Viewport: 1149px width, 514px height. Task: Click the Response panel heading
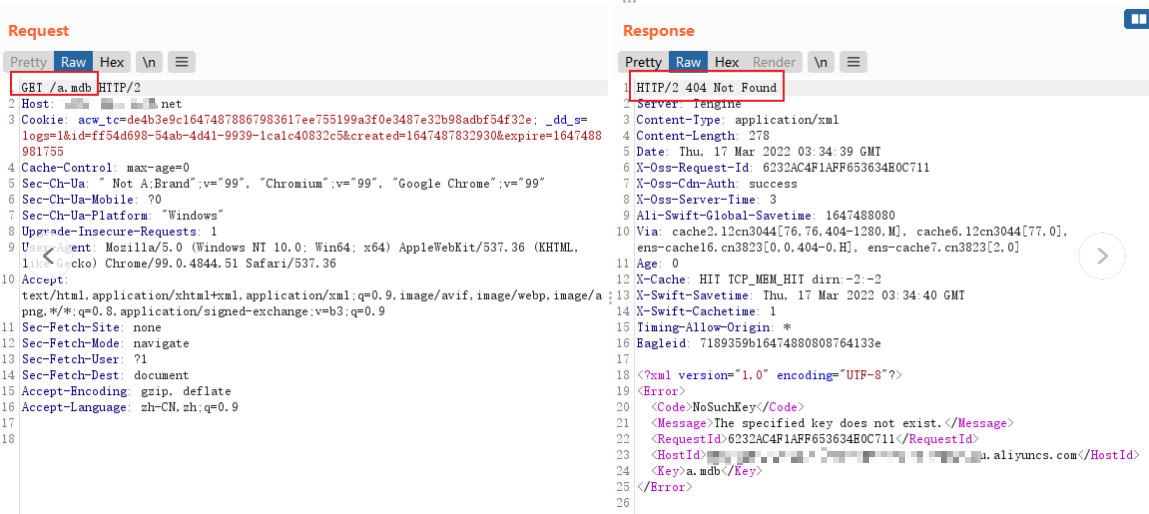(658, 31)
